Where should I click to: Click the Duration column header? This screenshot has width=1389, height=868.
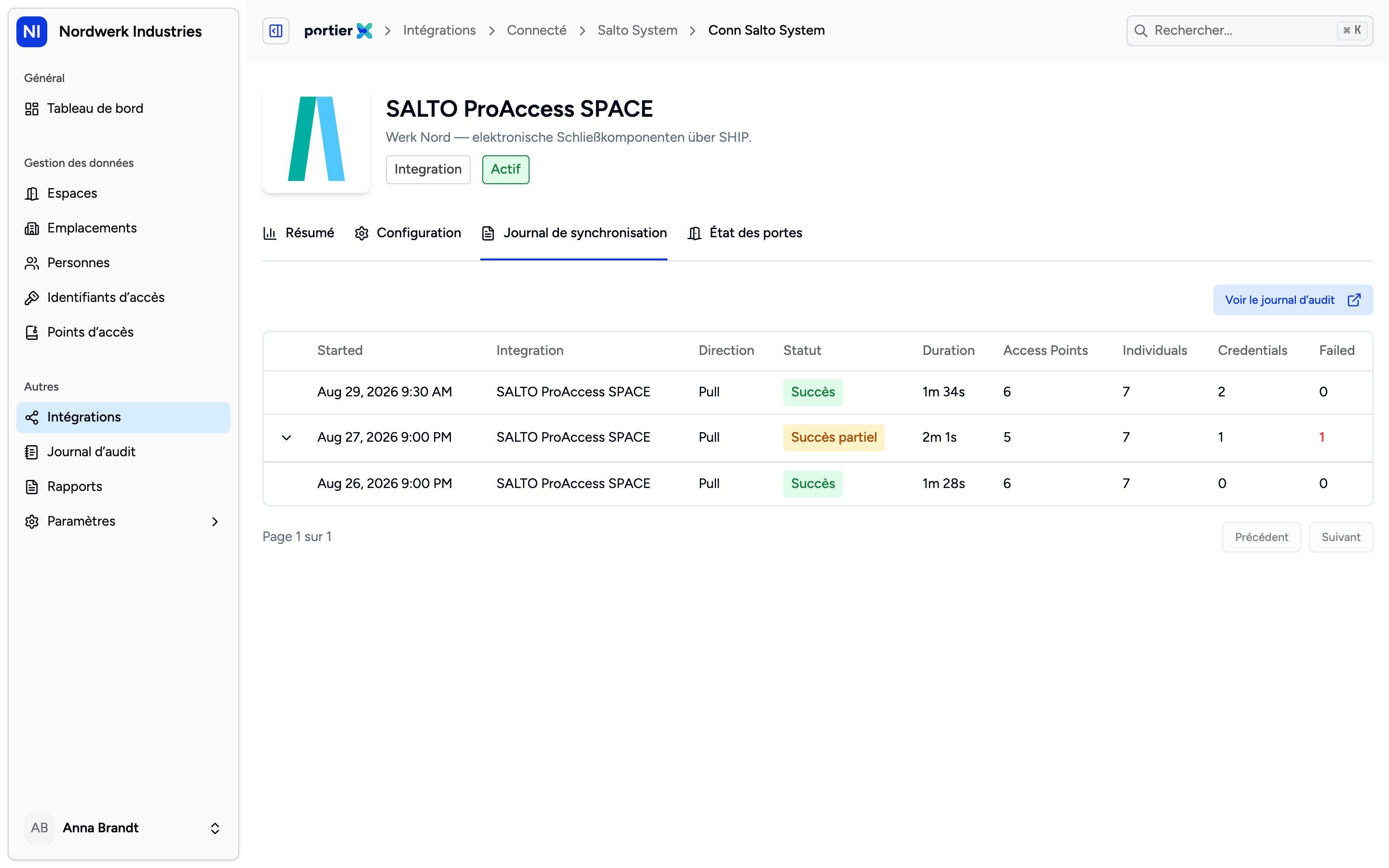tap(948, 350)
